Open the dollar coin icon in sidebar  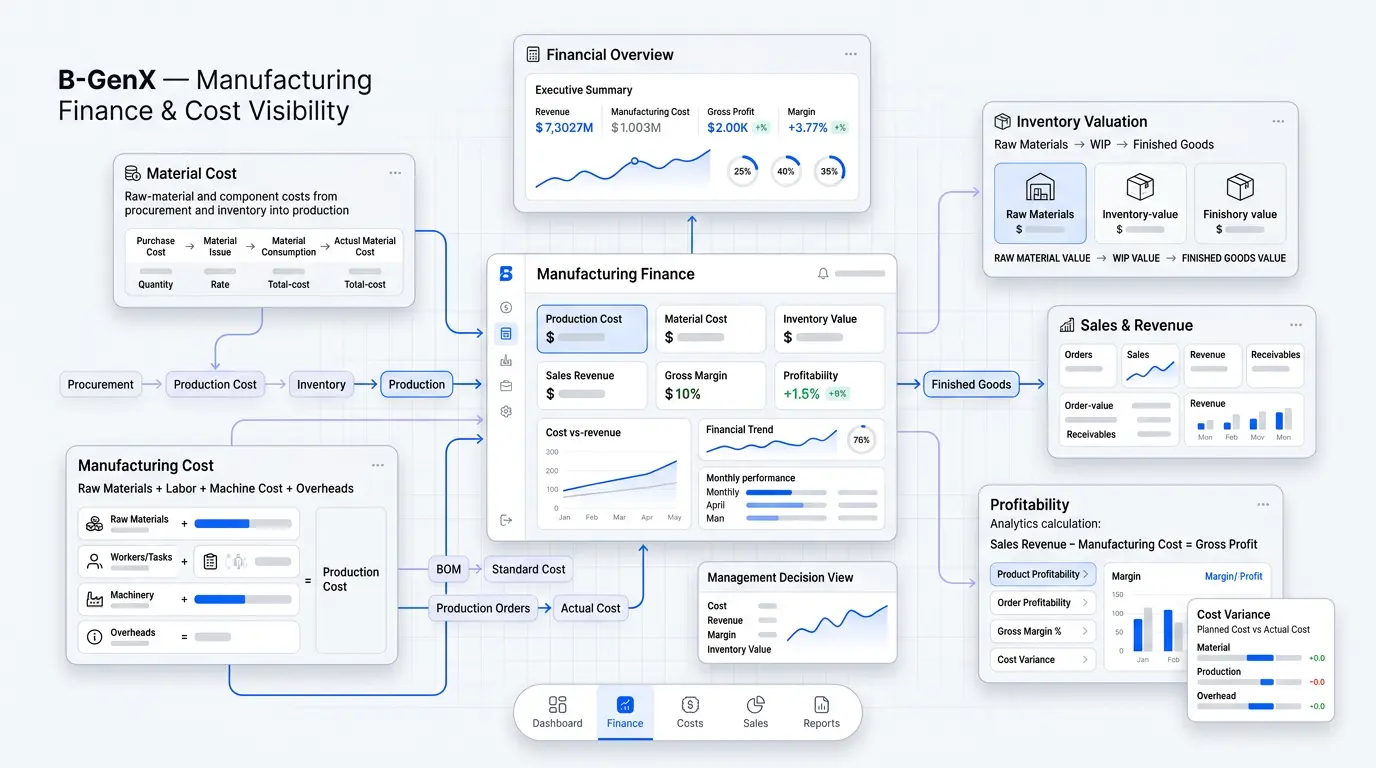[506, 307]
